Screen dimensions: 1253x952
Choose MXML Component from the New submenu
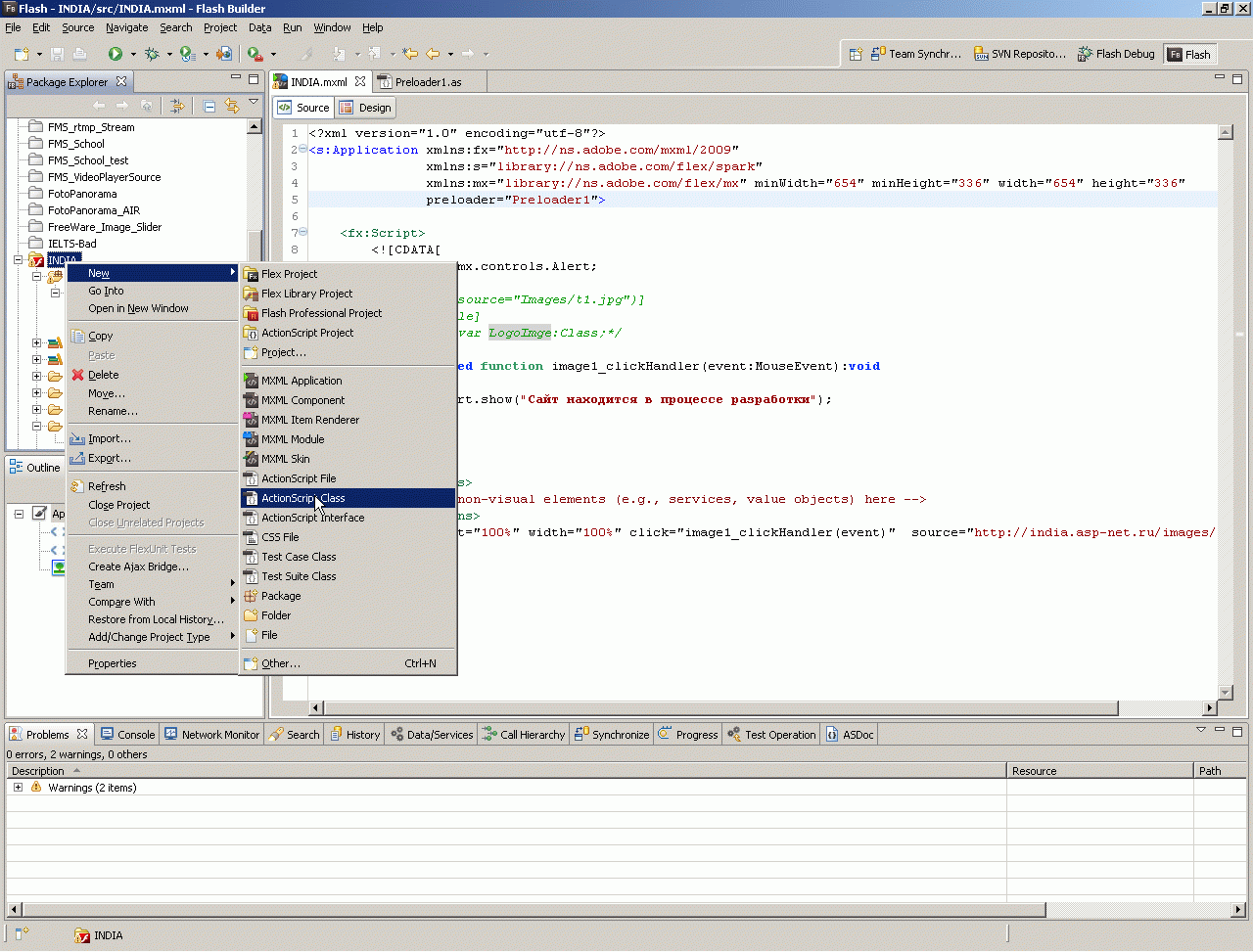pyautogui.click(x=302, y=400)
